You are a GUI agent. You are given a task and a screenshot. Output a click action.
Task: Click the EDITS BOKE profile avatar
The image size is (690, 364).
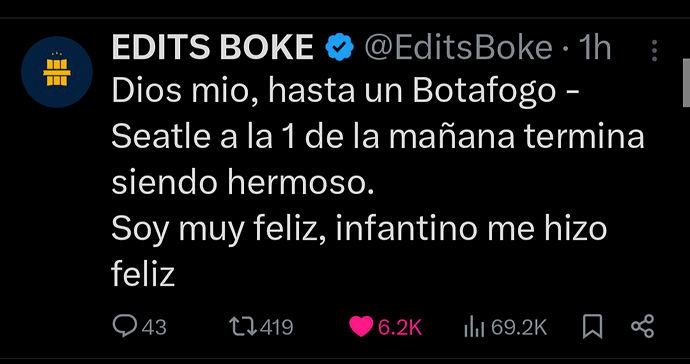[57, 72]
